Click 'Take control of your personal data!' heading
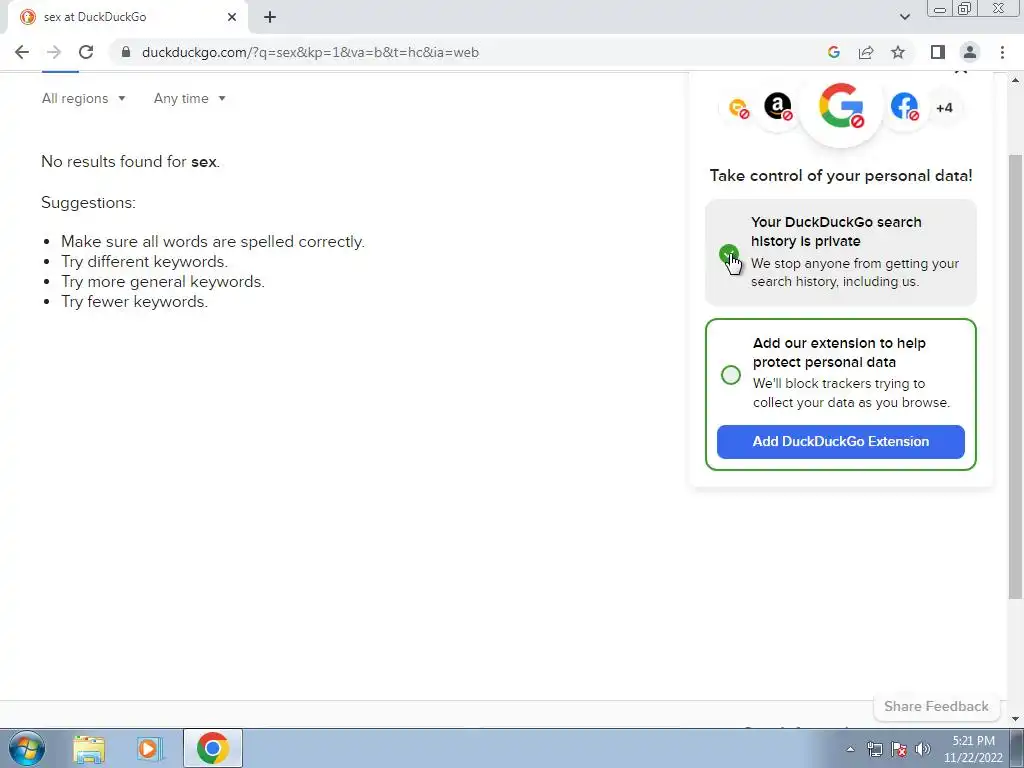Image resolution: width=1024 pixels, height=768 pixels. tap(840, 176)
